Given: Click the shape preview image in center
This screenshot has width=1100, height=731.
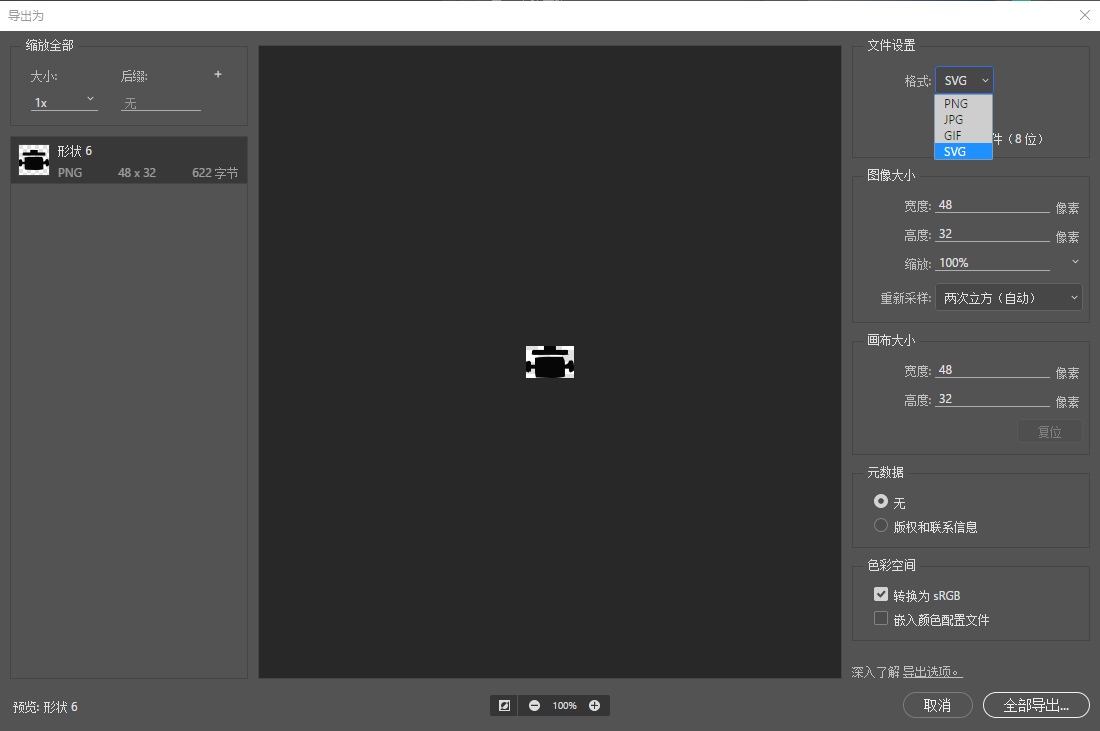Looking at the screenshot, I should coord(550,362).
